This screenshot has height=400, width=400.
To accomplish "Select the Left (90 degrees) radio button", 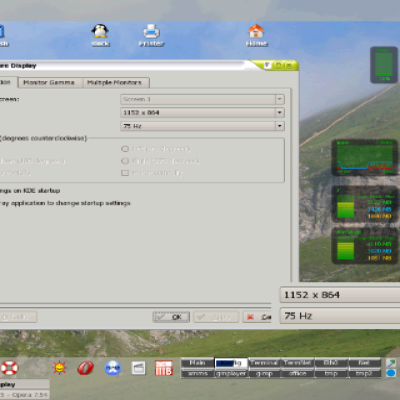I will click(125, 149).
